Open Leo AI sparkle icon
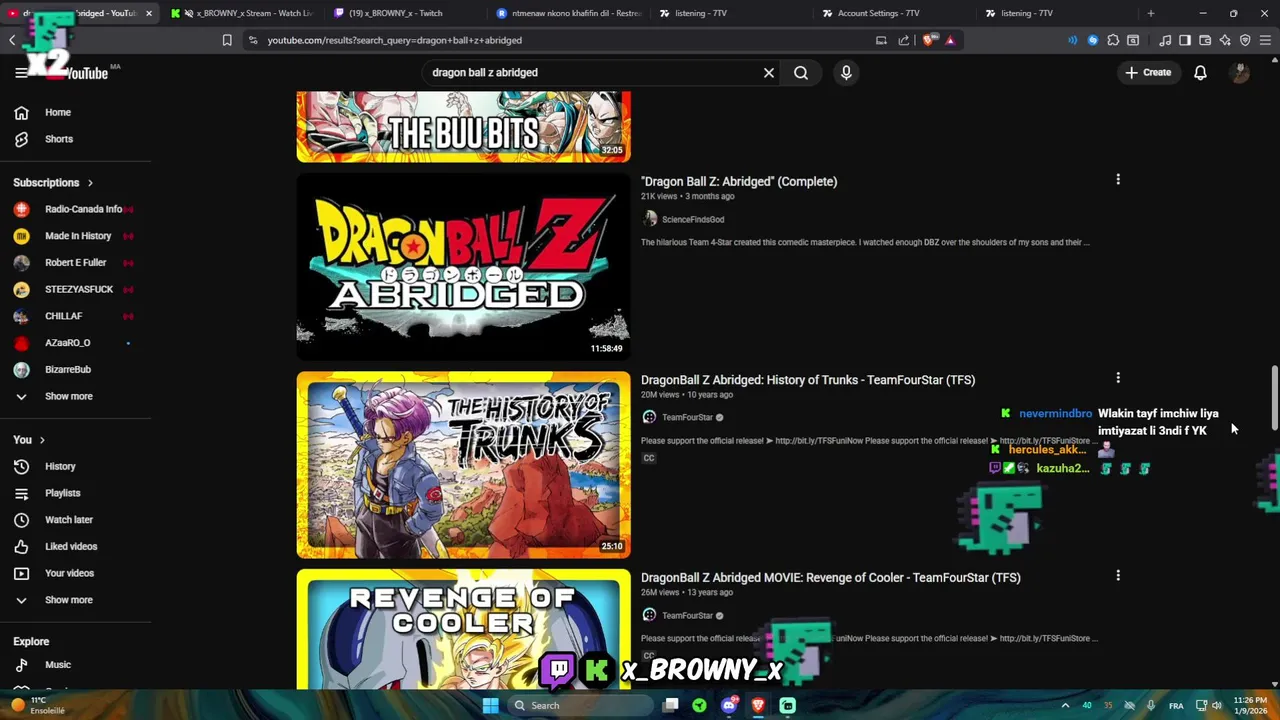Viewport: 1280px width, 720px height. pyautogui.click(x=1225, y=40)
